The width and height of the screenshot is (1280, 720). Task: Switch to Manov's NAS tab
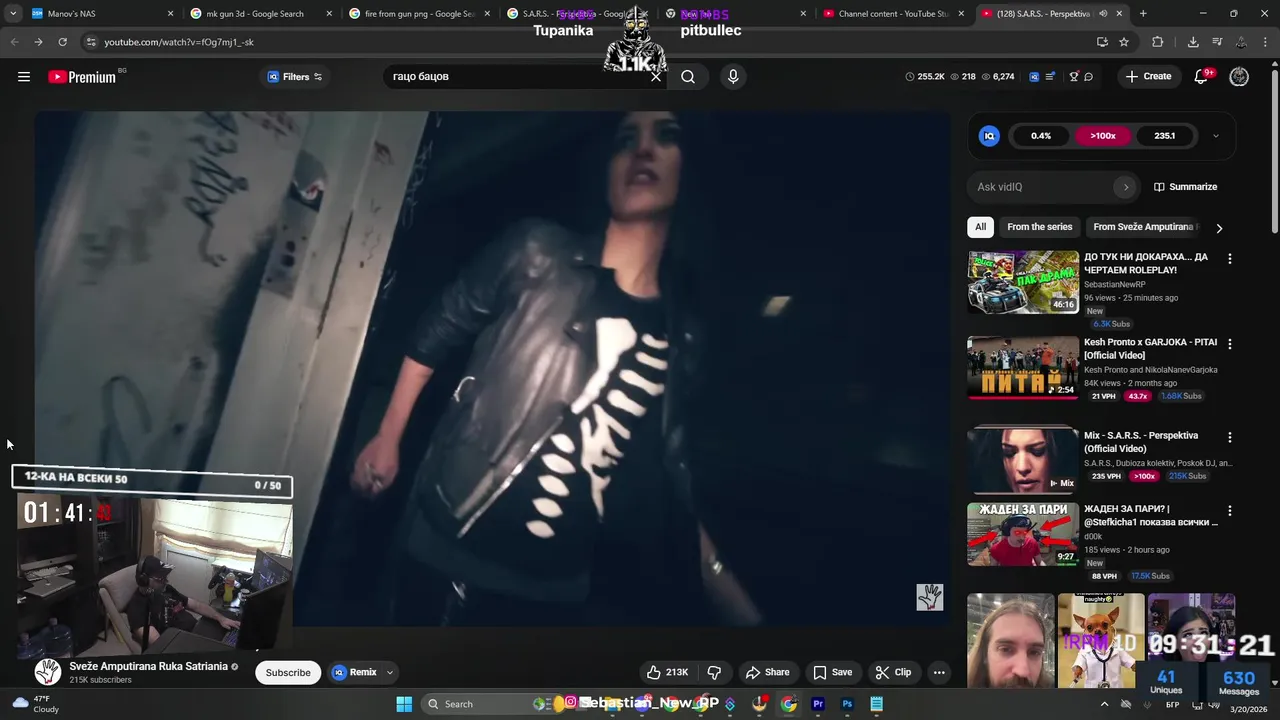point(100,14)
